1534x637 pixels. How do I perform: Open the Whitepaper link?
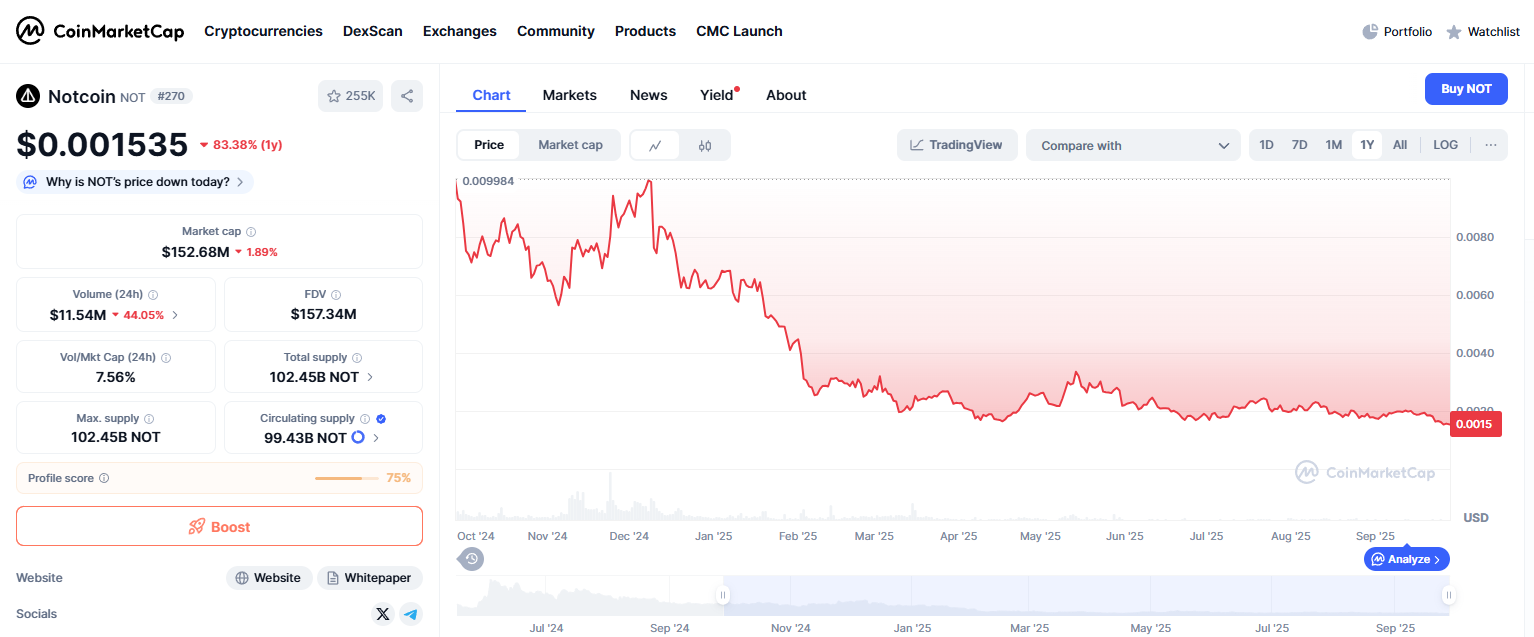tap(370, 578)
